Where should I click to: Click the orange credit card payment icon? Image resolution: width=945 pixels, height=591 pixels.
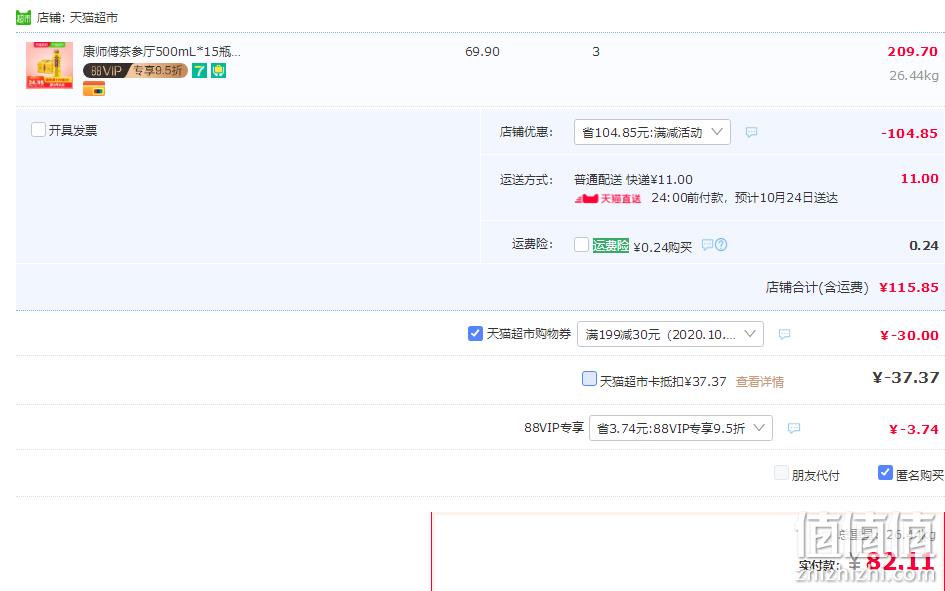[x=94, y=90]
